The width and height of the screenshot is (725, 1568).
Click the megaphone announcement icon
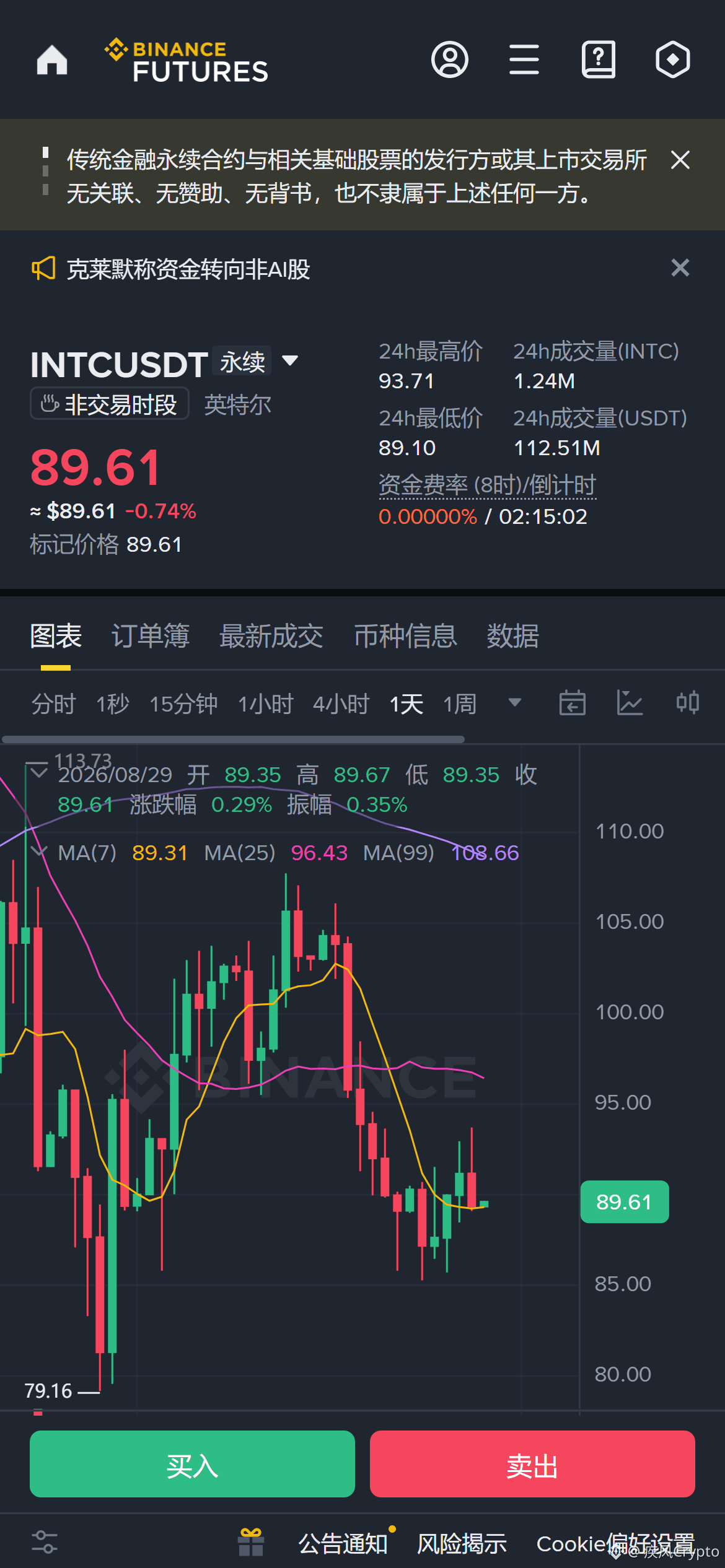(43, 269)
